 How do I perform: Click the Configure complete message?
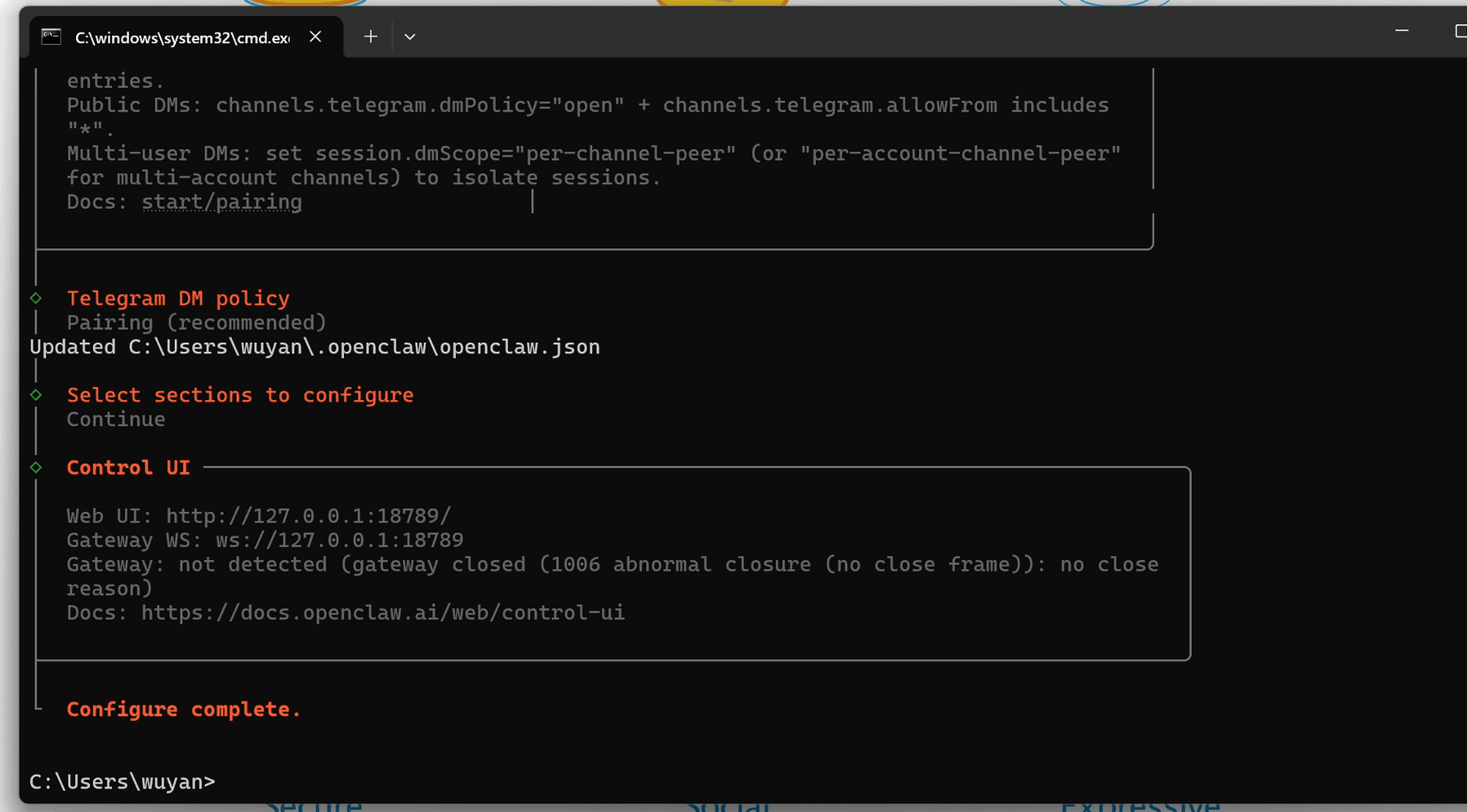184,710
